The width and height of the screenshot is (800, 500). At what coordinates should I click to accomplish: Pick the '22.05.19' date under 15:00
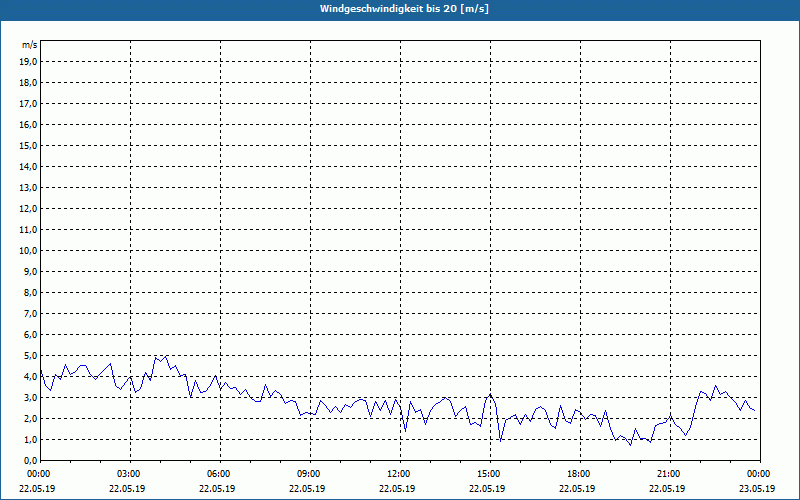click(x=487, y=488)
